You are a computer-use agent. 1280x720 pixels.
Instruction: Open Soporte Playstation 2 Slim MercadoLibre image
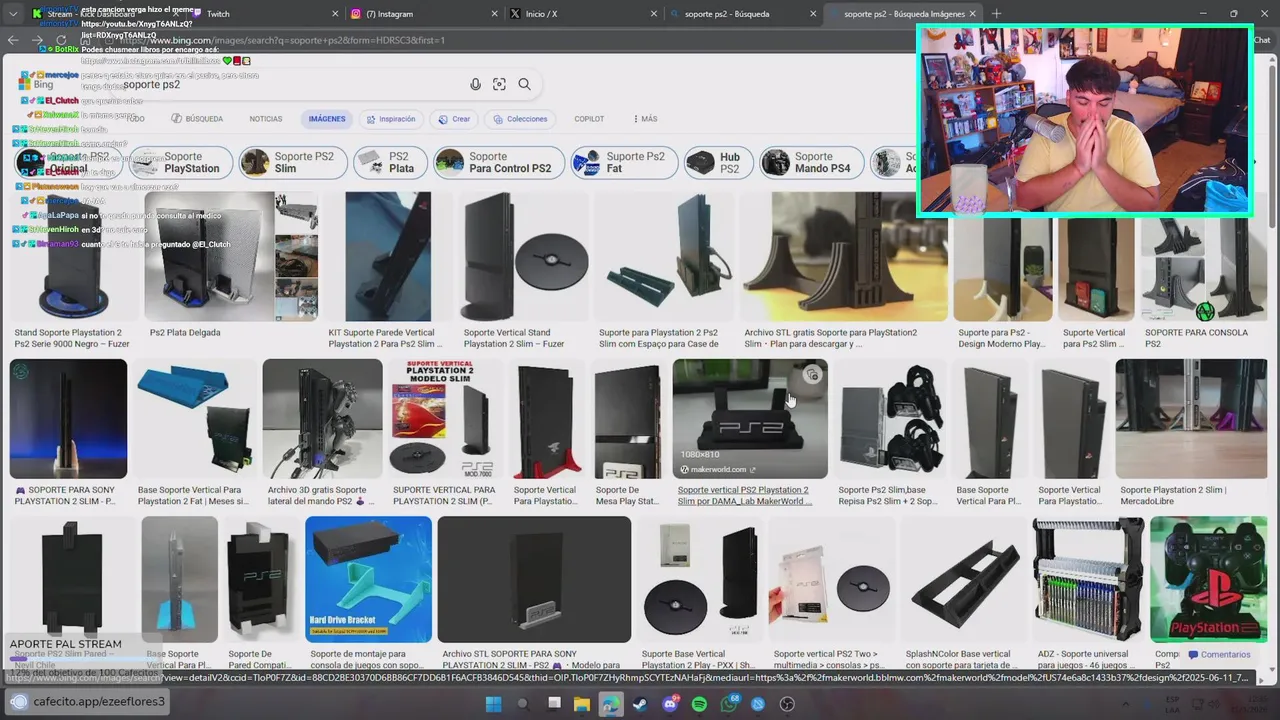coord(1191,419)
